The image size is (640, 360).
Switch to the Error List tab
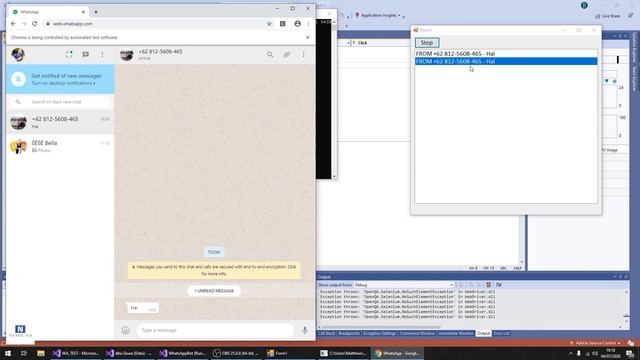coord(502,333)
